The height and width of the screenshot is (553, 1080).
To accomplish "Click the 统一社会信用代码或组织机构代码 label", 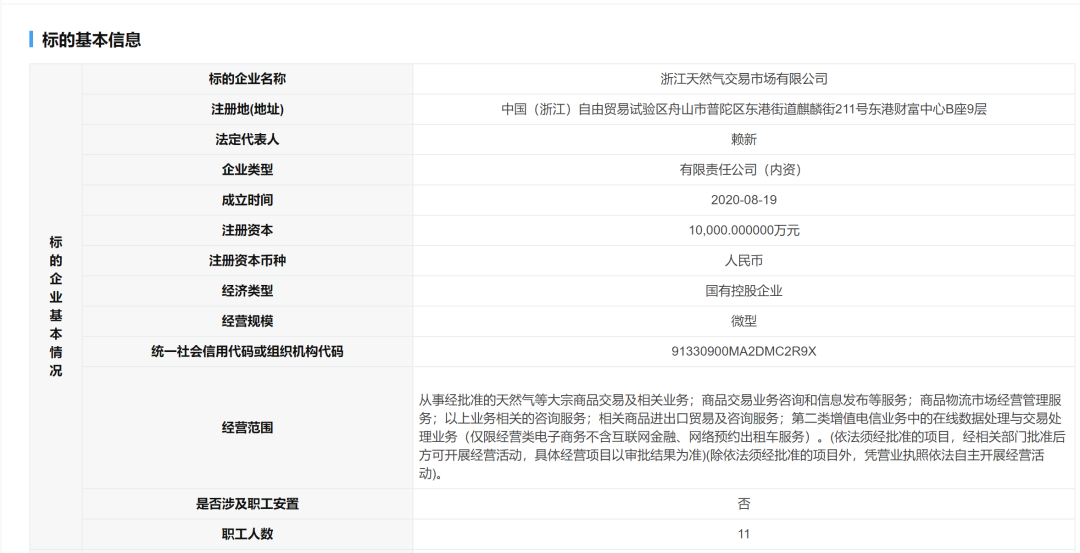I will click(247, 352).
